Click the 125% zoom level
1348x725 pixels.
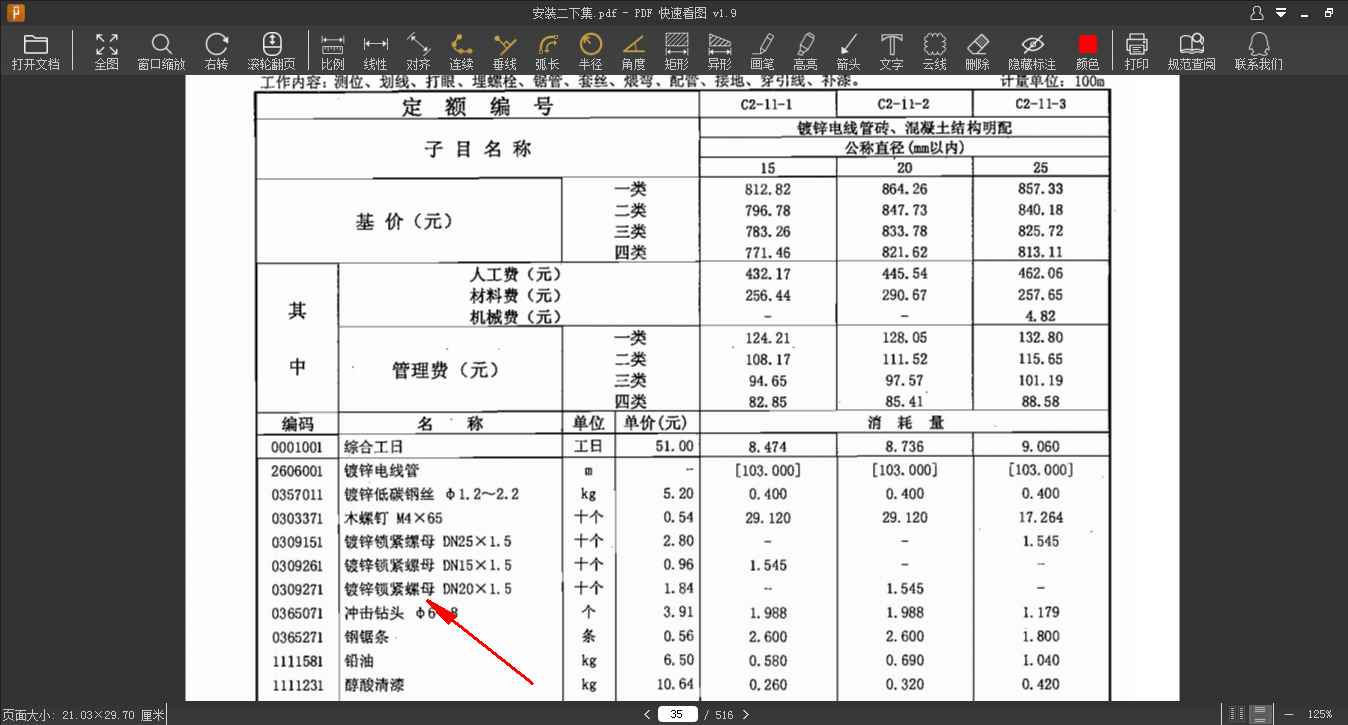point(1320,715)
